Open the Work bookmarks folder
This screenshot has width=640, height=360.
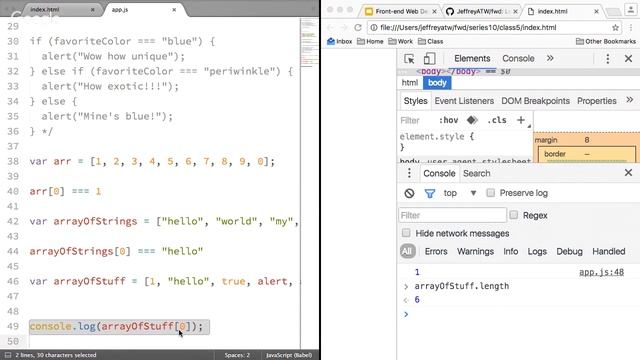(x=400, y=41)
